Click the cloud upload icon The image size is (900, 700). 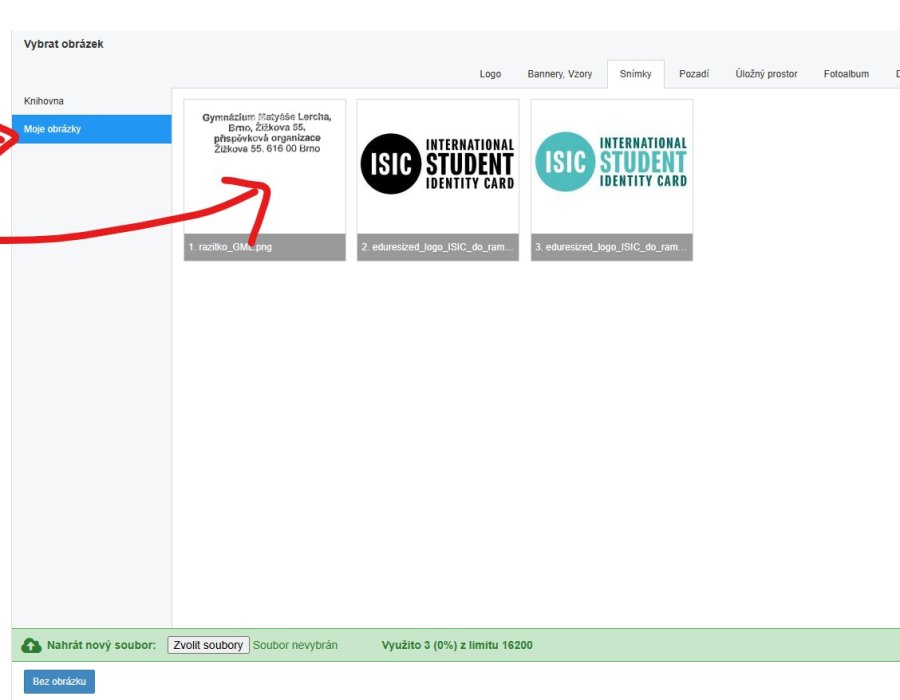click(x=32, y=645)
